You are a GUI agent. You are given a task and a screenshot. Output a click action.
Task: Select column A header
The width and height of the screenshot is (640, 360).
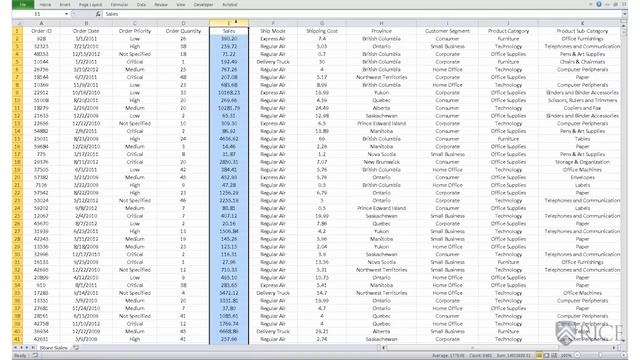pyautogui.click(x=41, y=23)
